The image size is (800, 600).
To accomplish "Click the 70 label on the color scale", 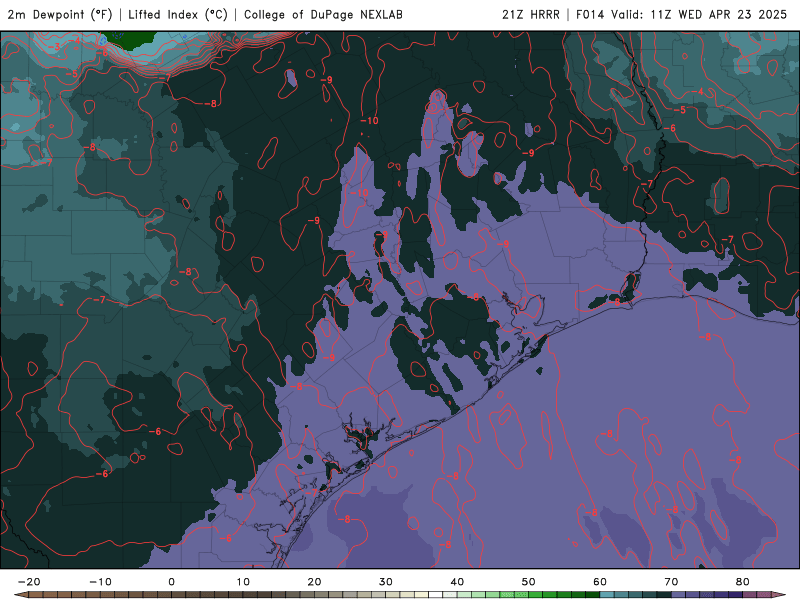I will (x=671, y=582).
